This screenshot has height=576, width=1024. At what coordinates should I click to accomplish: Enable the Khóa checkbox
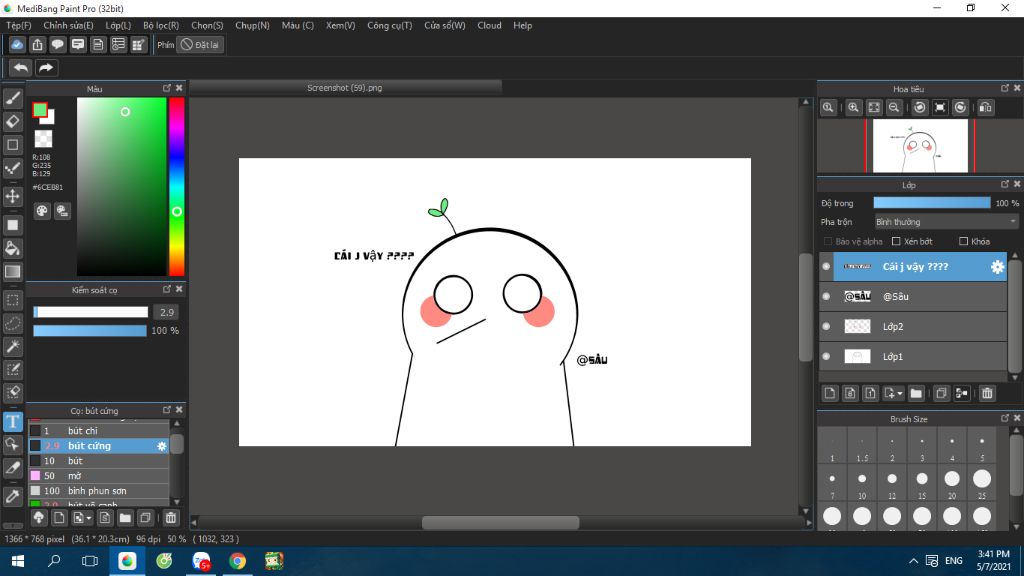coord(963,242)
